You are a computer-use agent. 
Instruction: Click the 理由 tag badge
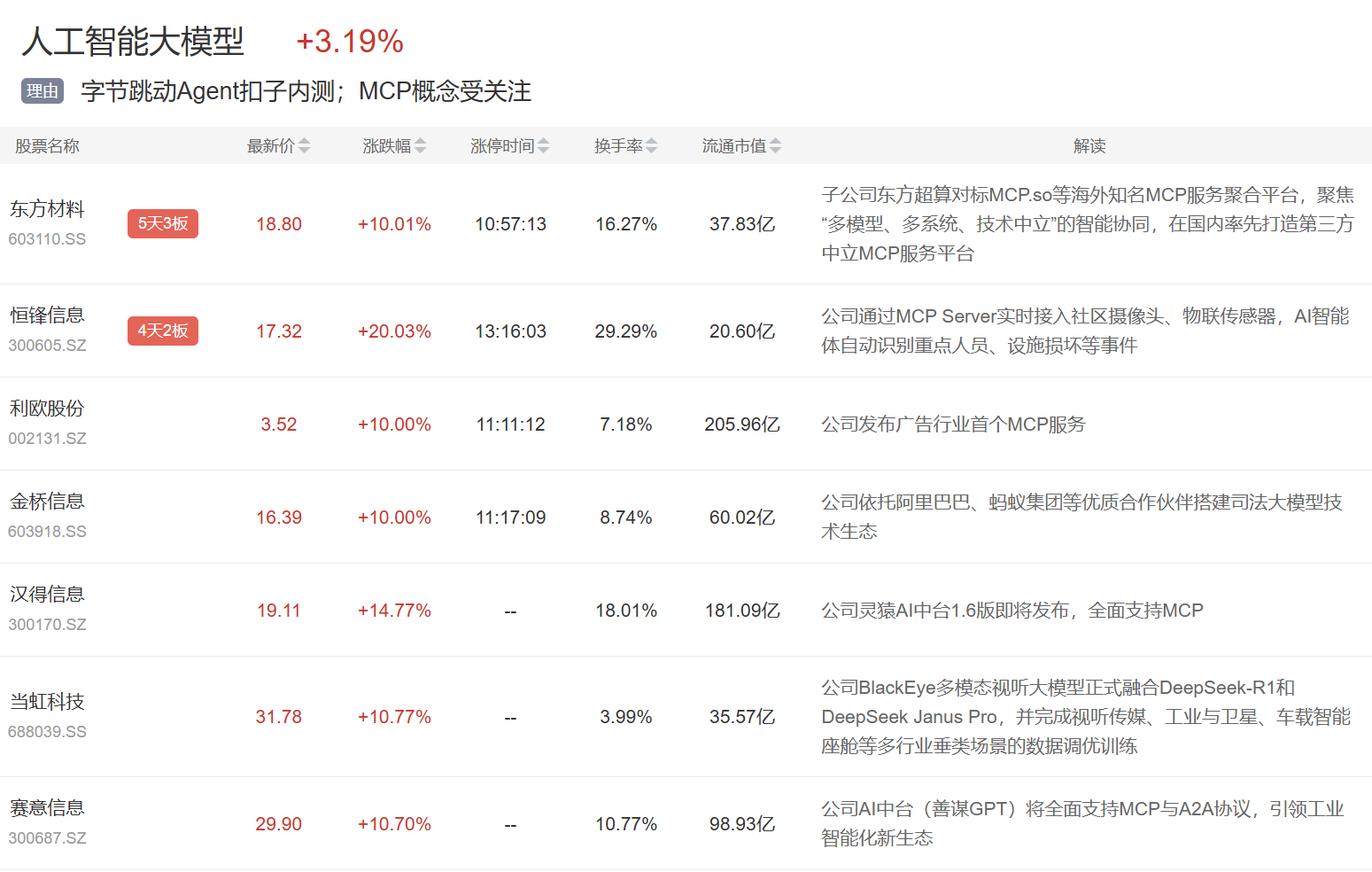point(43,91)
